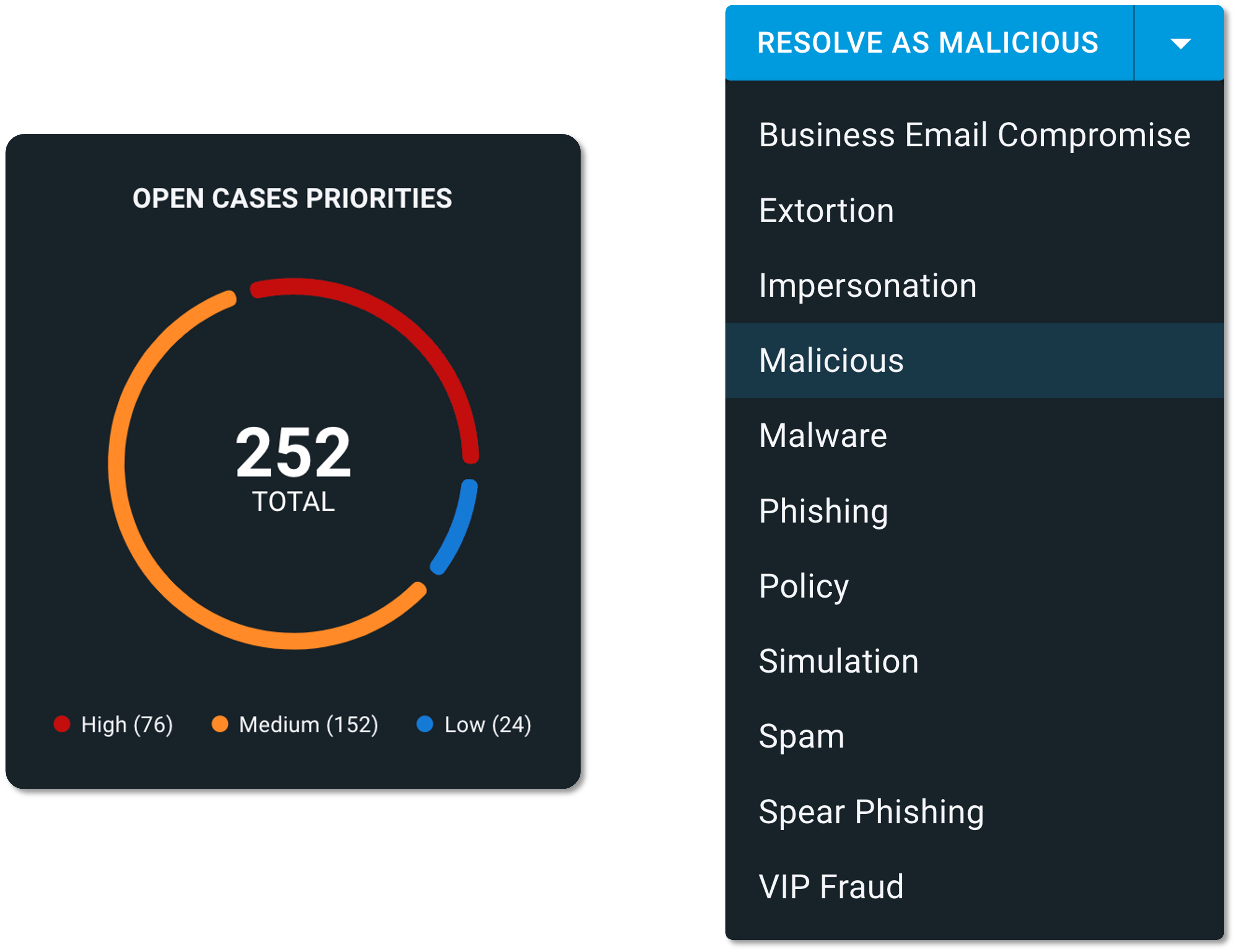Pick the Policy option
The width and height of the screenshot is (1236, 952).
pos(974,586)
